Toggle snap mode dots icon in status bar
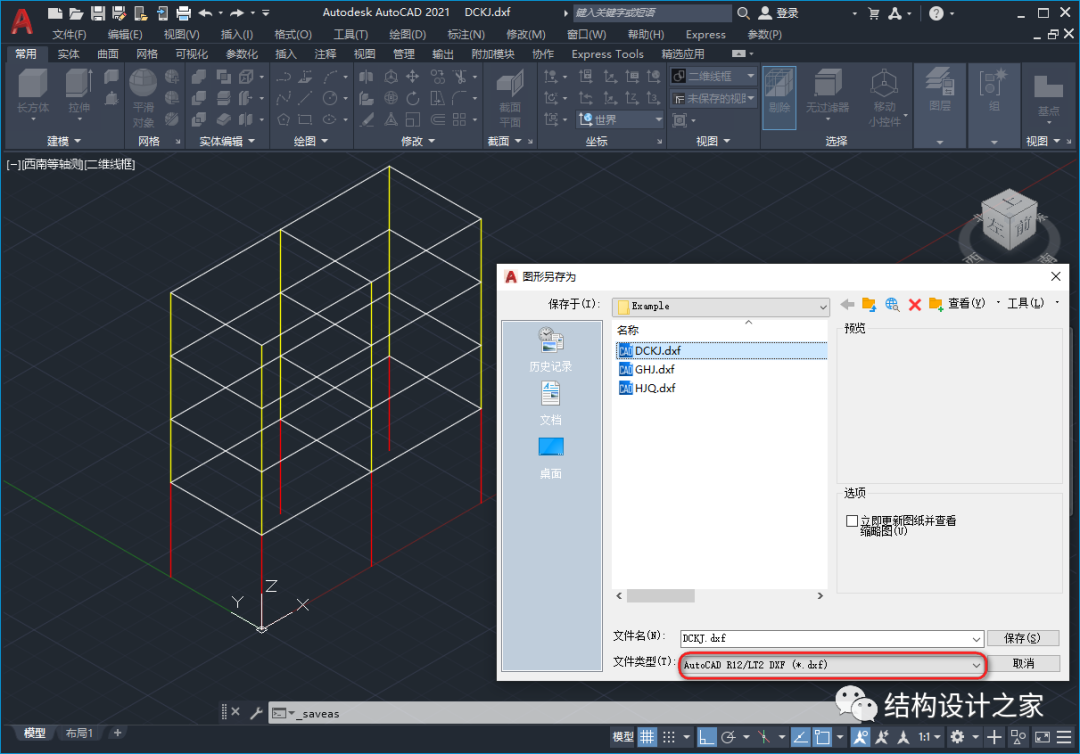Screen dimensions: 1080x754 point(669,737)
